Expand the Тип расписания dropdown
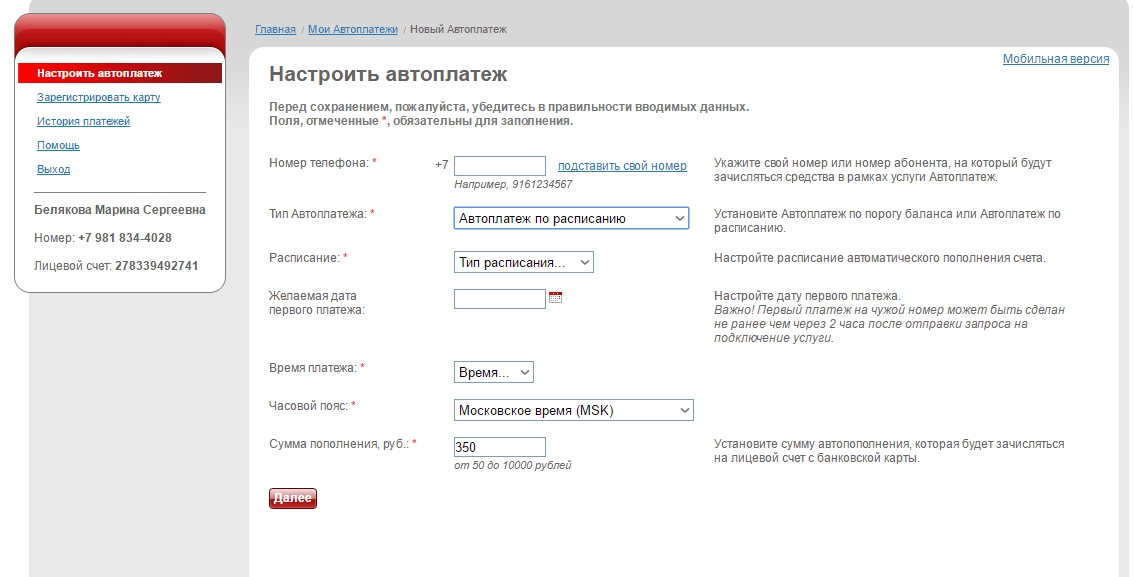The height and width of the screenshot is (577, 1133). pos(523,262)
